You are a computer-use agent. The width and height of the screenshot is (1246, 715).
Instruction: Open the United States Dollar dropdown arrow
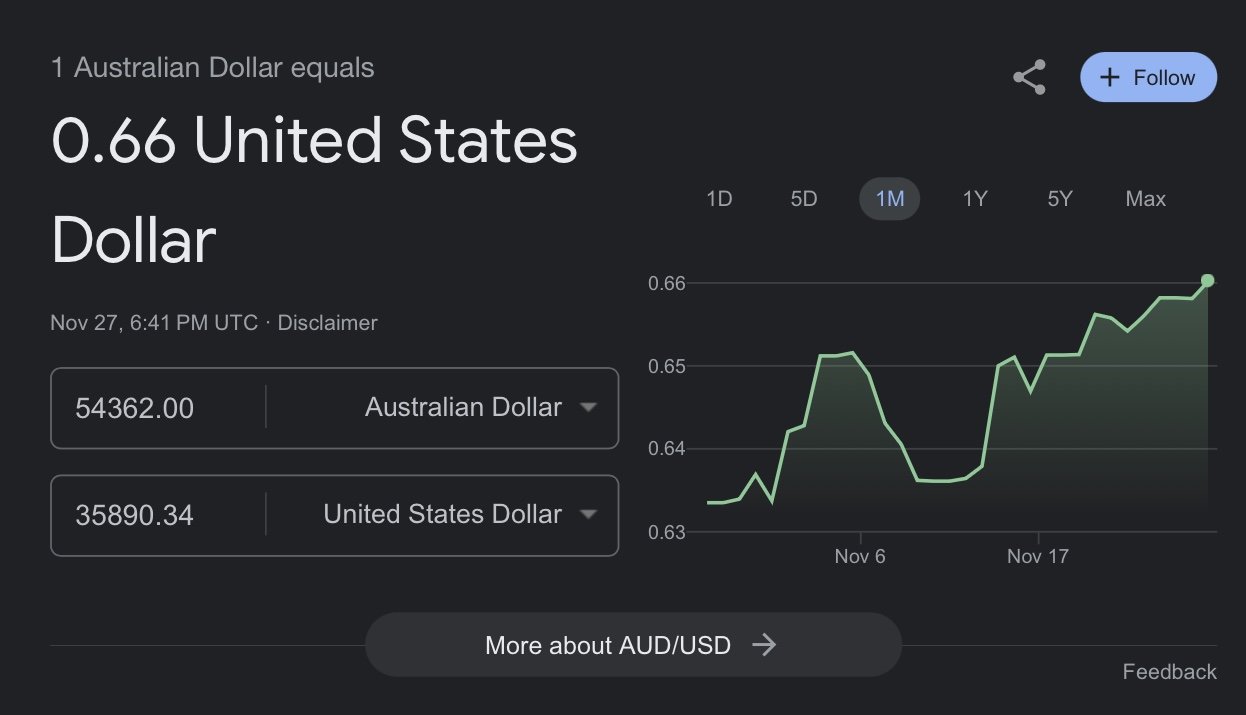[588, 514]
